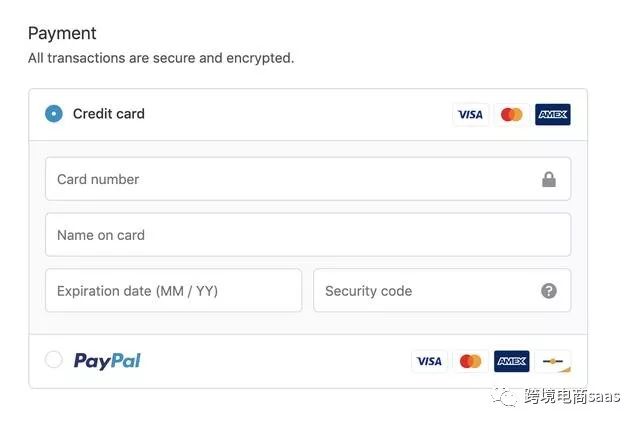Screen dimensions: 640x425
Task: Focus the Name on card field
Action: (x=308, y=235)
